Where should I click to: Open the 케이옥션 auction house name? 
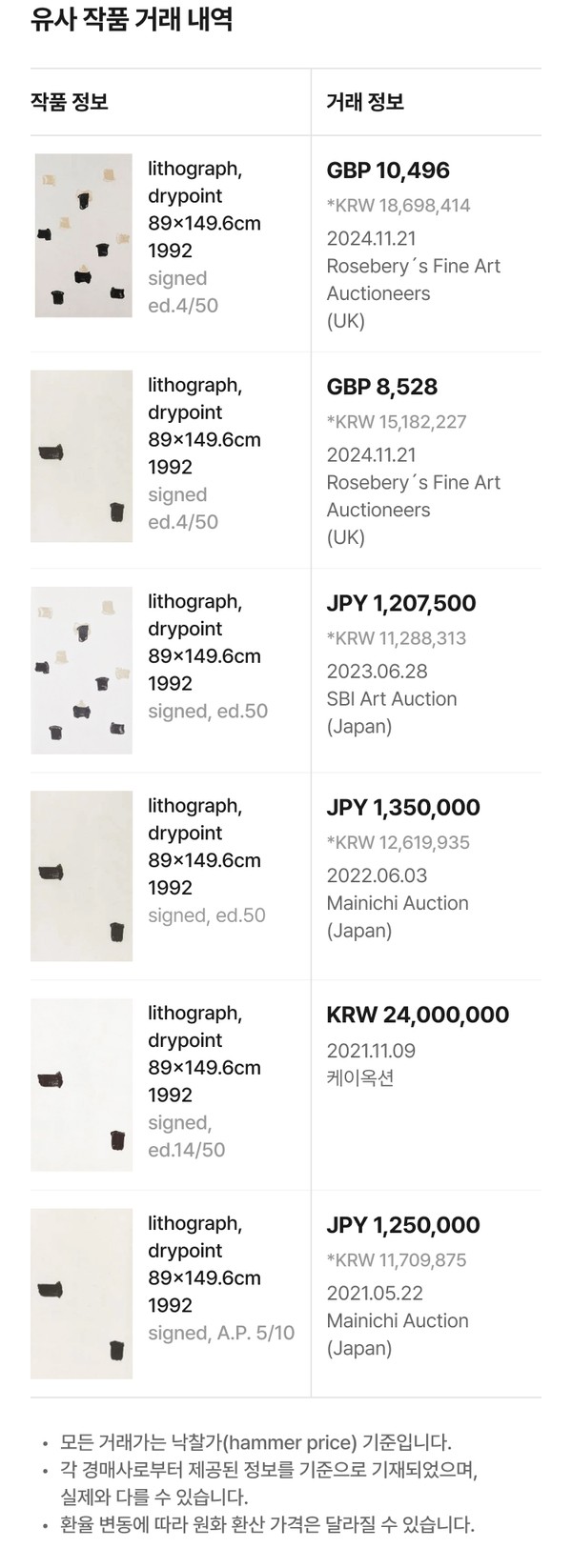tap(360, 1078)
